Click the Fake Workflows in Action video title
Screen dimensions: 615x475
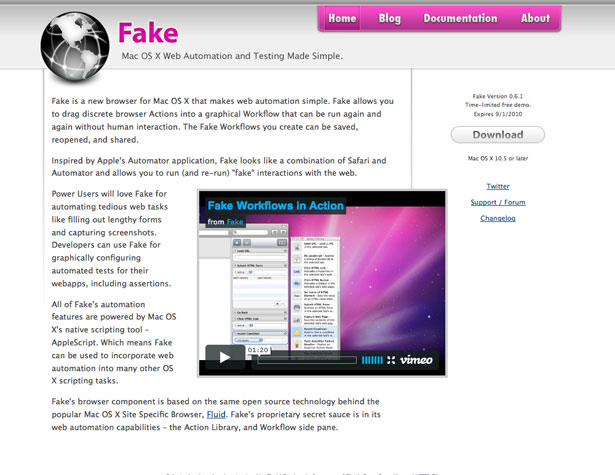coord(276,206)
